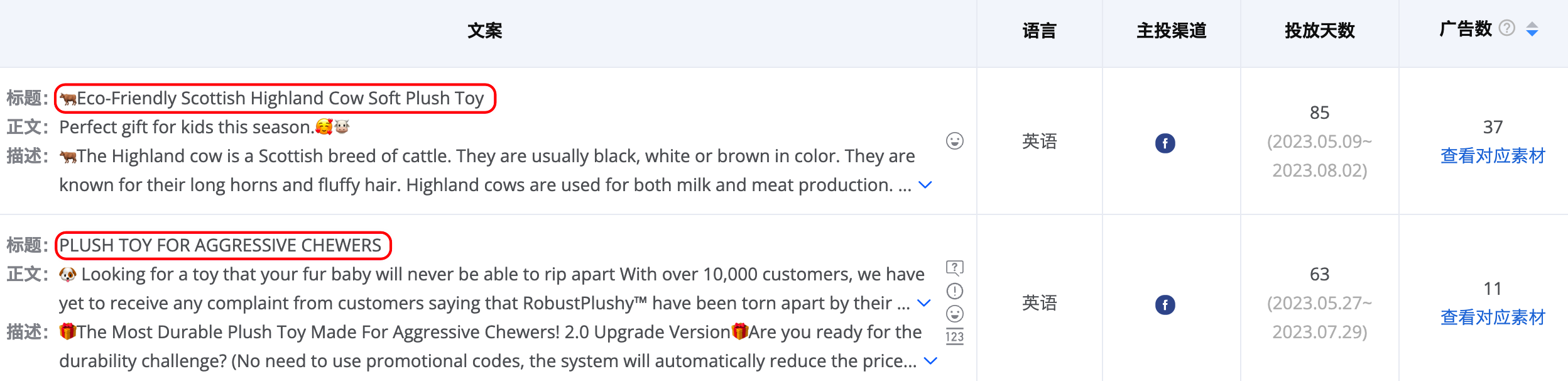The width and height of the screenshot is (1568, 381).
Task: Click the PLUSH TOY FOR AGGRESSIVE CHEWERS title
Action: [220, 245]
